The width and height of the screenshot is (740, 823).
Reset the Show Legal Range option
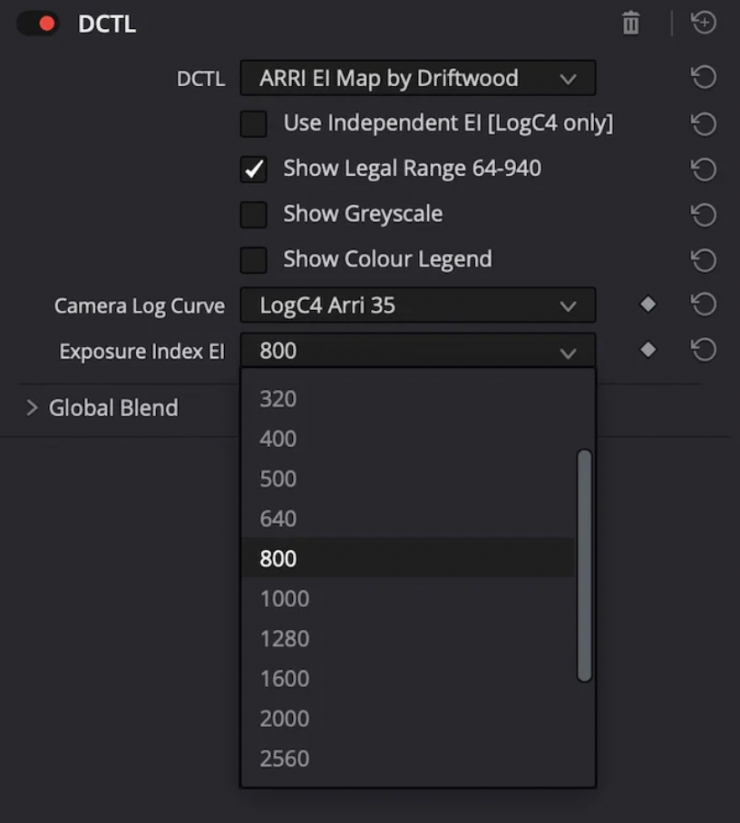pyautogui.click(x=704, y=169)
